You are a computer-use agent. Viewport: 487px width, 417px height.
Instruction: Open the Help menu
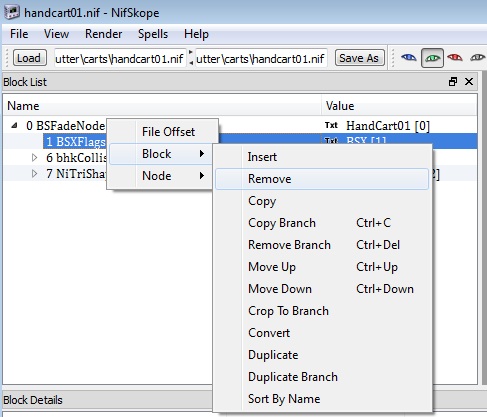[x=196, y=34]
